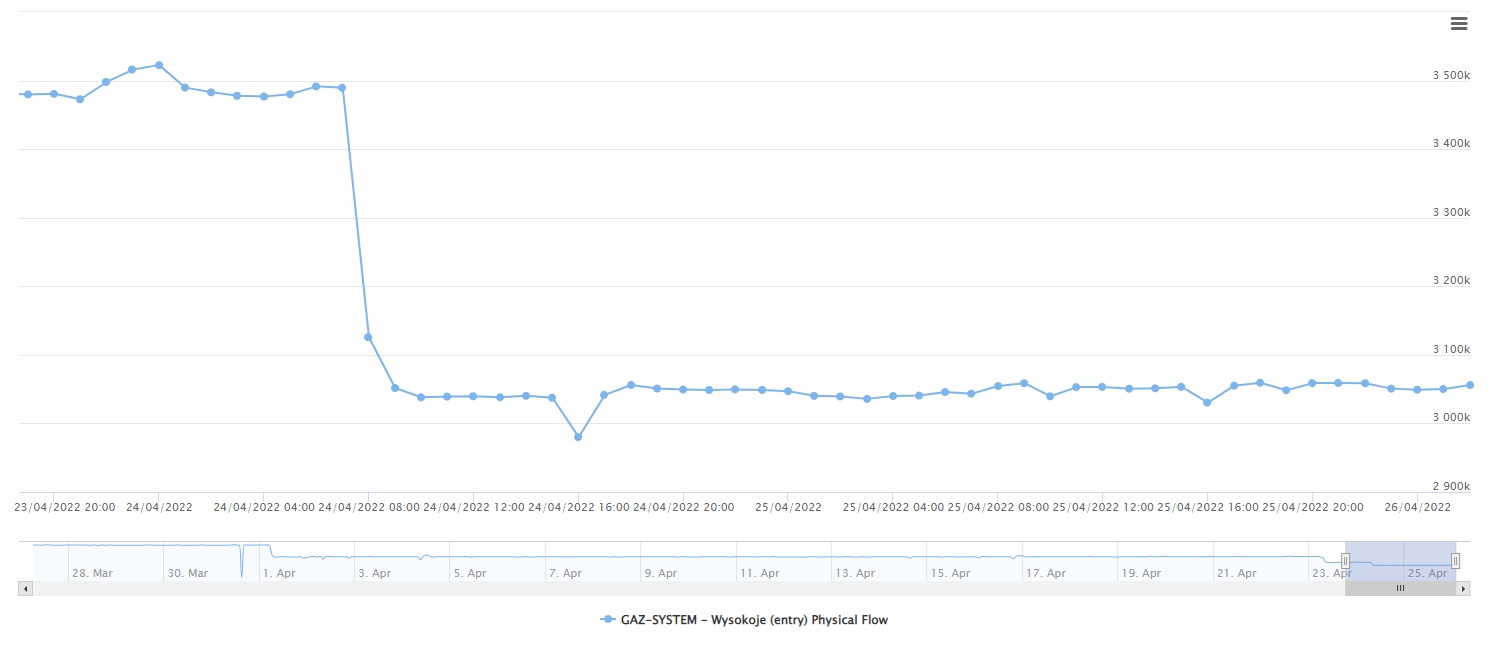Click the '28. Mar' navigator label

coord(92,573)
